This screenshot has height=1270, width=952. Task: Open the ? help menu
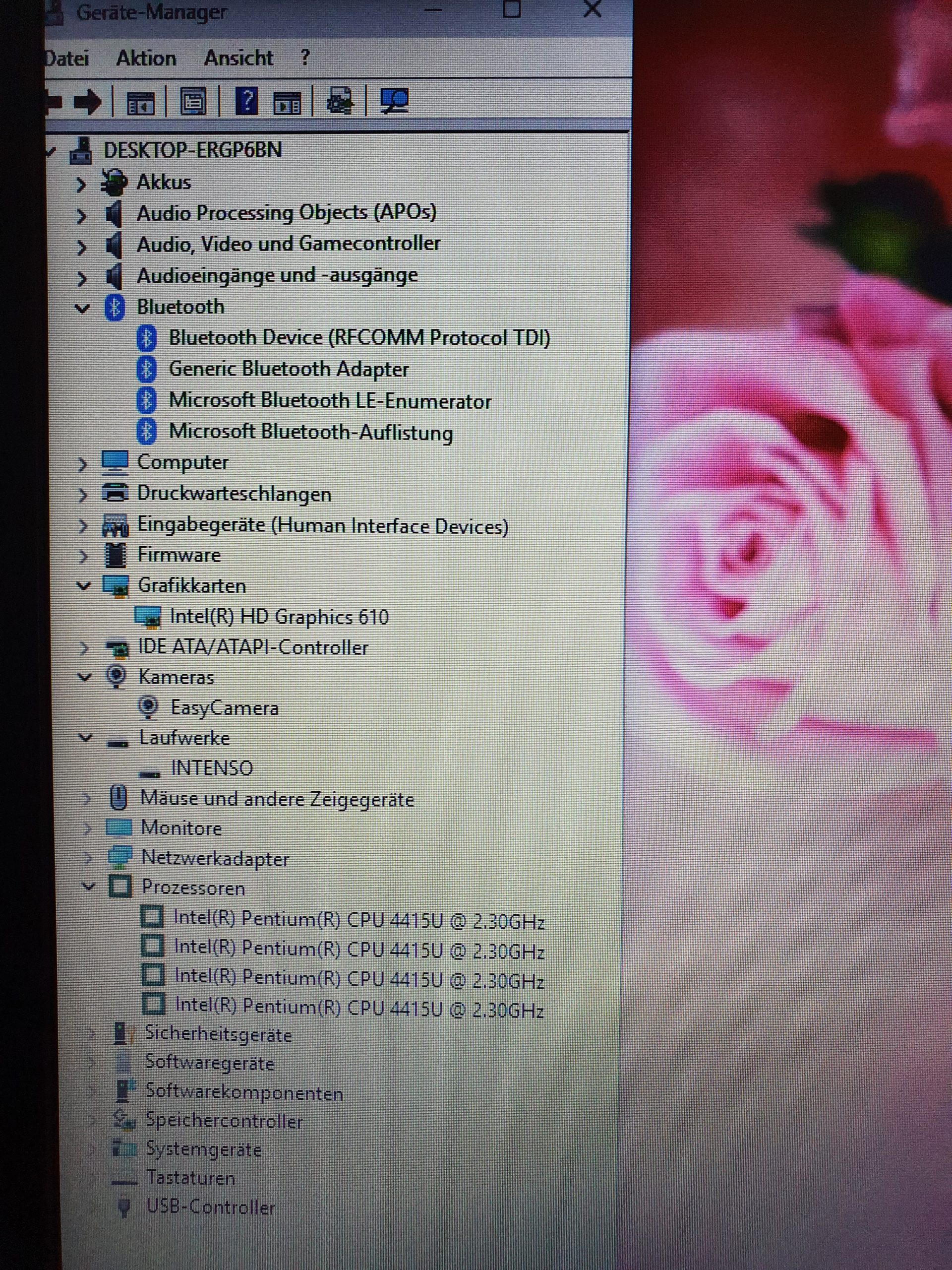pyautogui.click(x=305, y=58)
